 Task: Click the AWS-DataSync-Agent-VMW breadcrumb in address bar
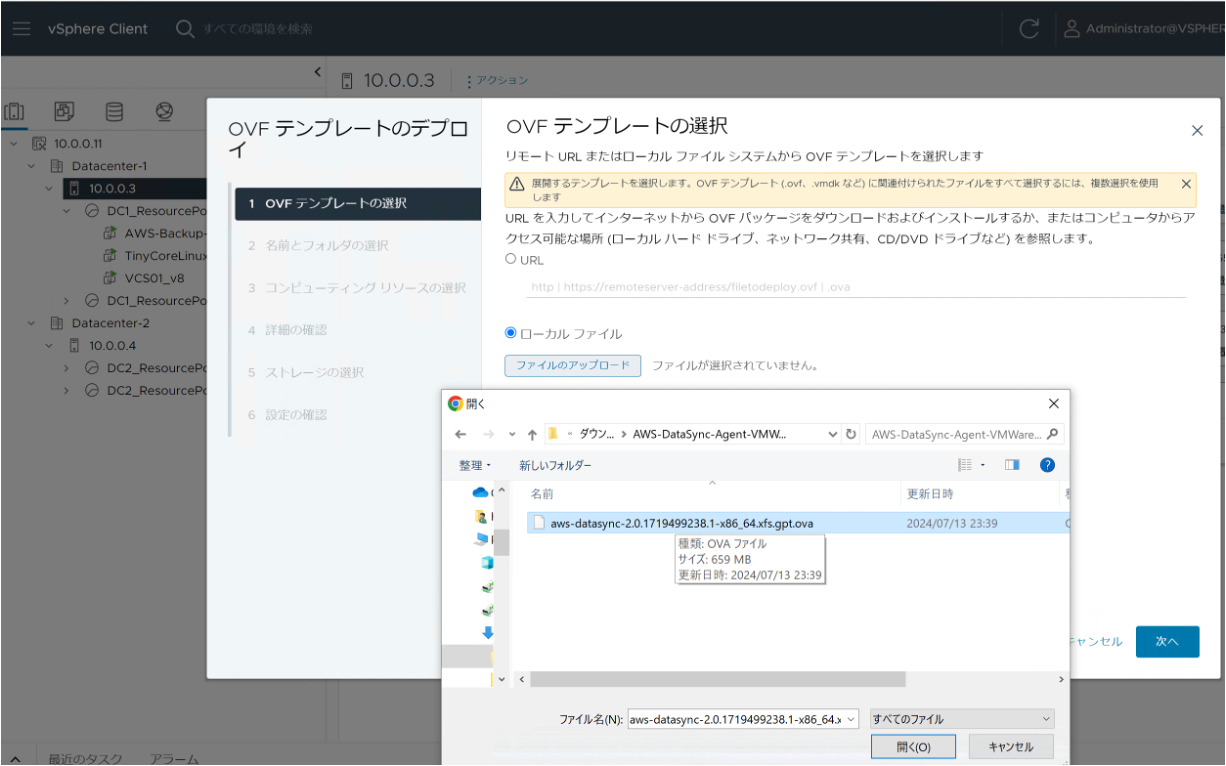(x=710, y=434)
